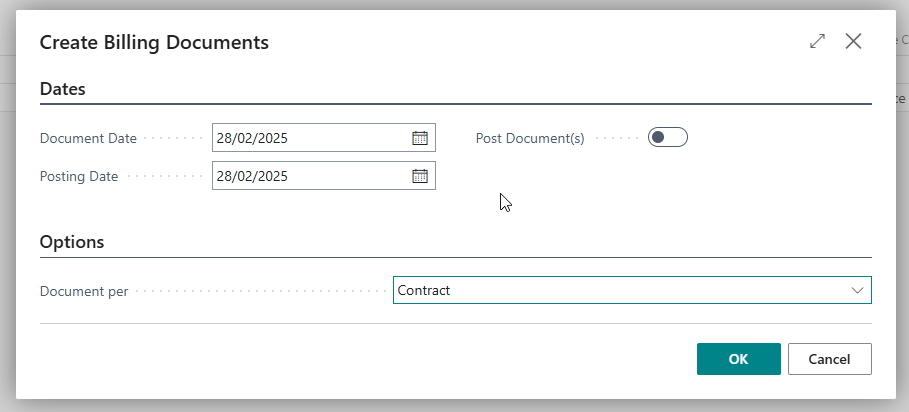Collapse the Options section heading
The width and height of the screenshot is (909, 412).
pos(72,242)
